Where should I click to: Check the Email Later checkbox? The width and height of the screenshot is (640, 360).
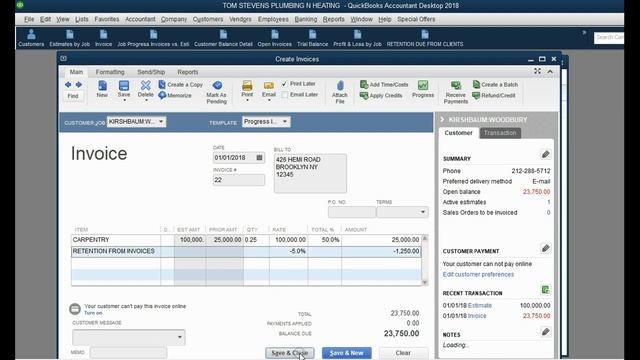pyautogui.click(x=284, y=94)
